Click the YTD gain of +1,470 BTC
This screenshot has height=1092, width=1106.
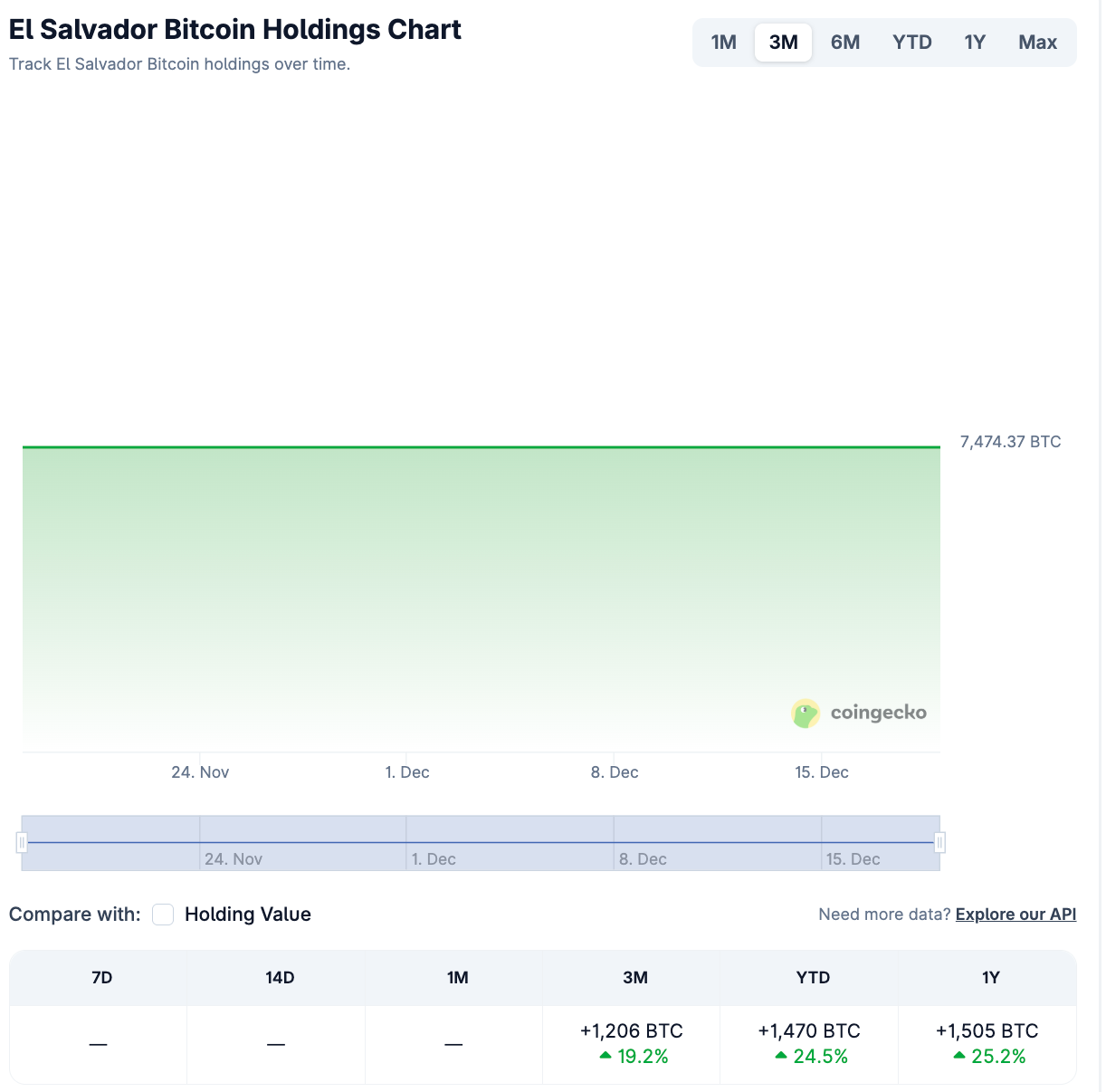808,1030
